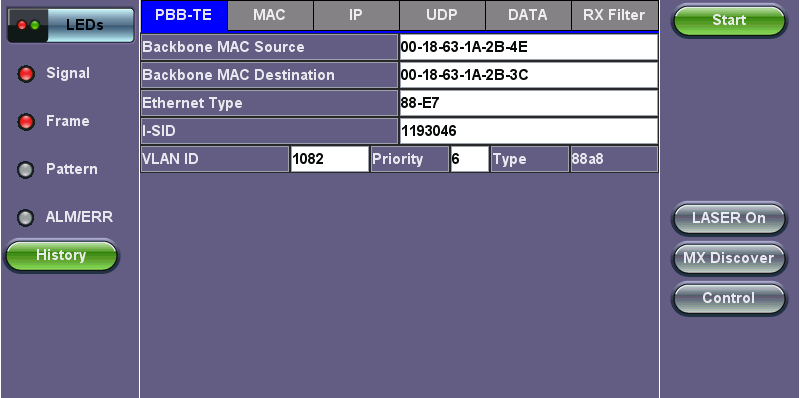800x398 pixels.
Task: Open the LEDs panel button
Action: click(70, 25)
